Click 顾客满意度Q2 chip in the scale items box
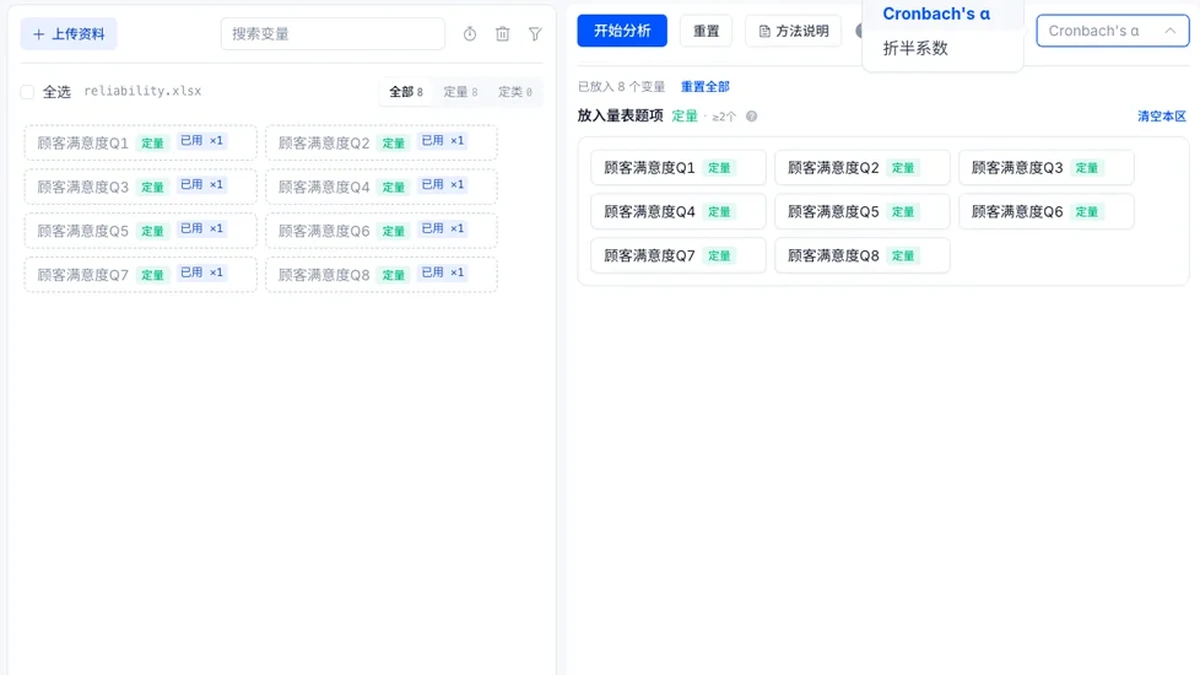 (x=862, y=168)
